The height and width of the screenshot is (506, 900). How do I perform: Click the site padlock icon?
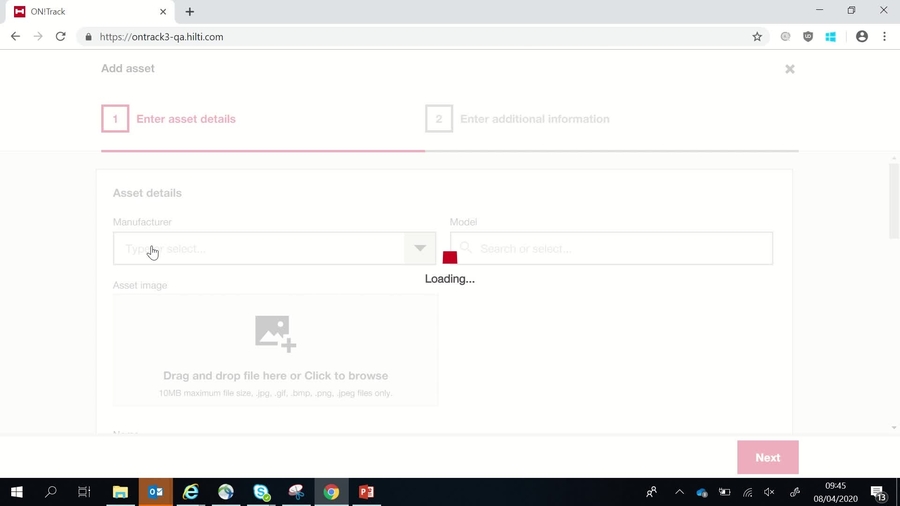[88, 37]
